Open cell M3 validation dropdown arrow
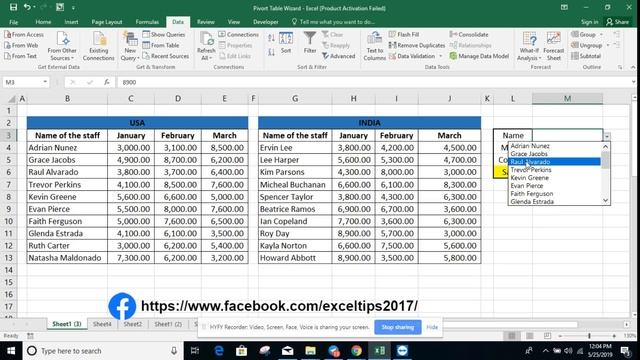Image resolution: width=640 pixels, height=360 pixels. pyautogui.click(x=607, y=136)
